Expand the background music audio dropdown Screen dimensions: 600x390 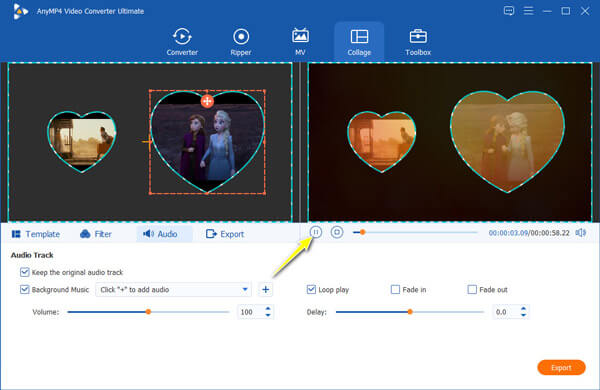245,289
